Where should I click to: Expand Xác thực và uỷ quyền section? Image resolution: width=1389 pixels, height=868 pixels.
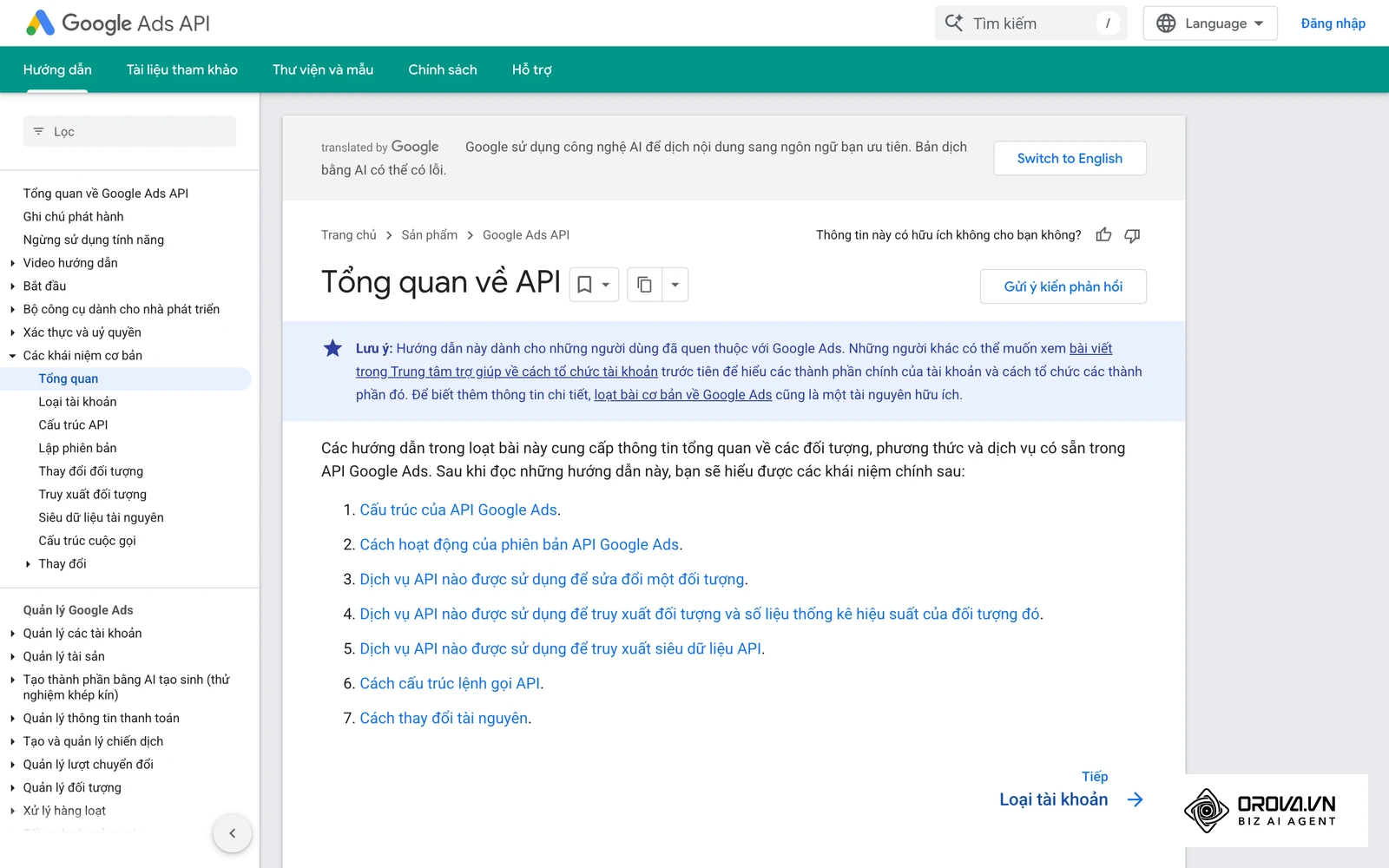[13, 332]
